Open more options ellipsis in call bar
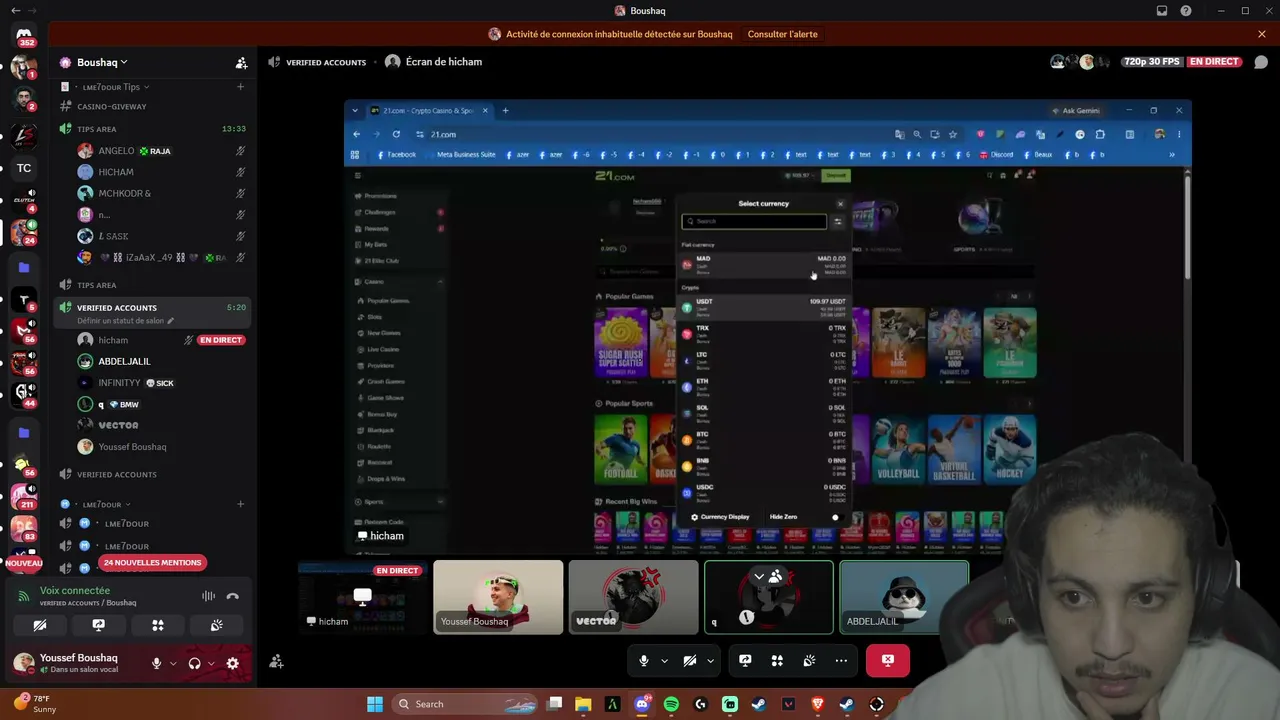 click(841, 660)
